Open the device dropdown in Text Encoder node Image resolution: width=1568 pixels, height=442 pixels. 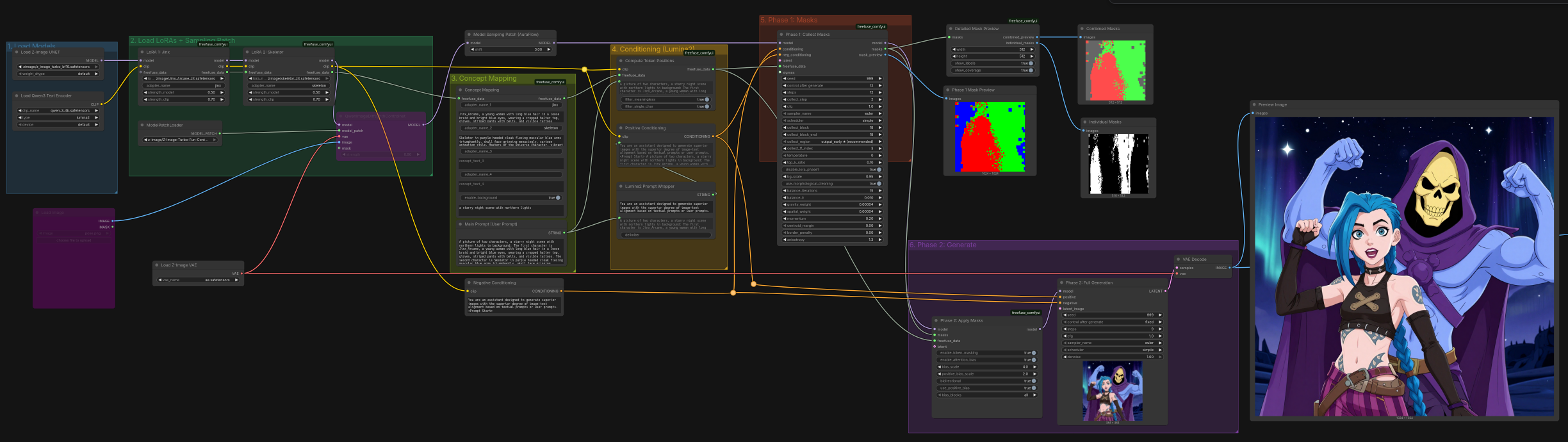[58, 125]
